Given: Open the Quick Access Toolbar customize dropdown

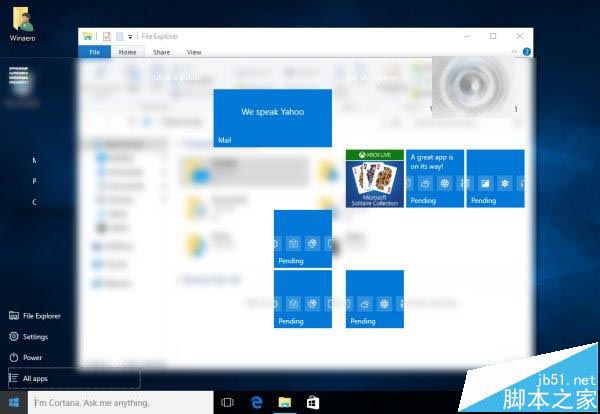Looking at the screenshot, I should pos(130,37).
